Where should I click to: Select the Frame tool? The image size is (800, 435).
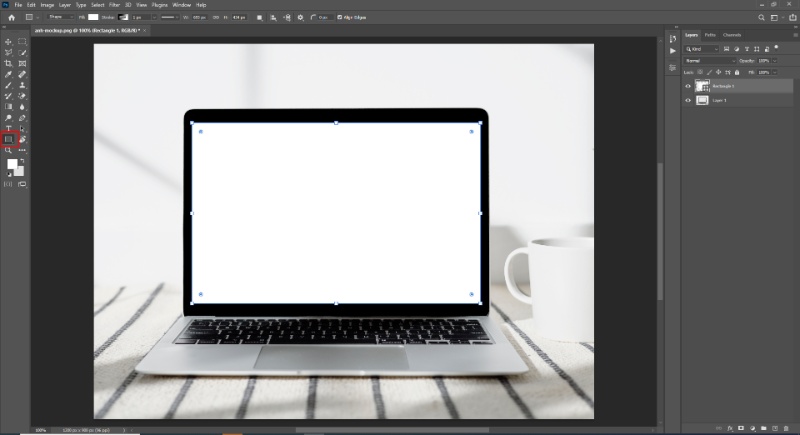(x=22, y=64)
